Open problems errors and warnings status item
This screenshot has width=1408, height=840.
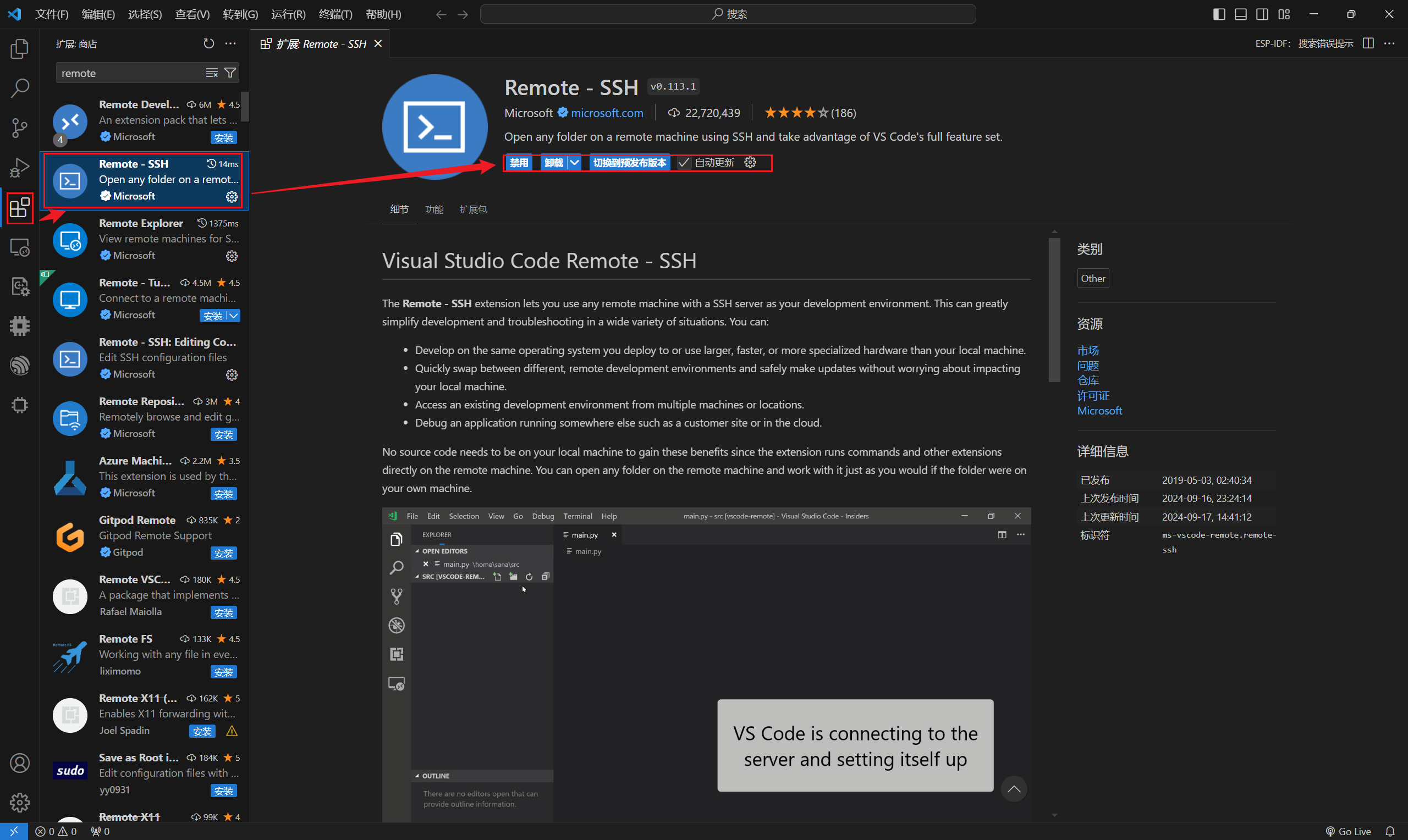click(x=56, y=832)
